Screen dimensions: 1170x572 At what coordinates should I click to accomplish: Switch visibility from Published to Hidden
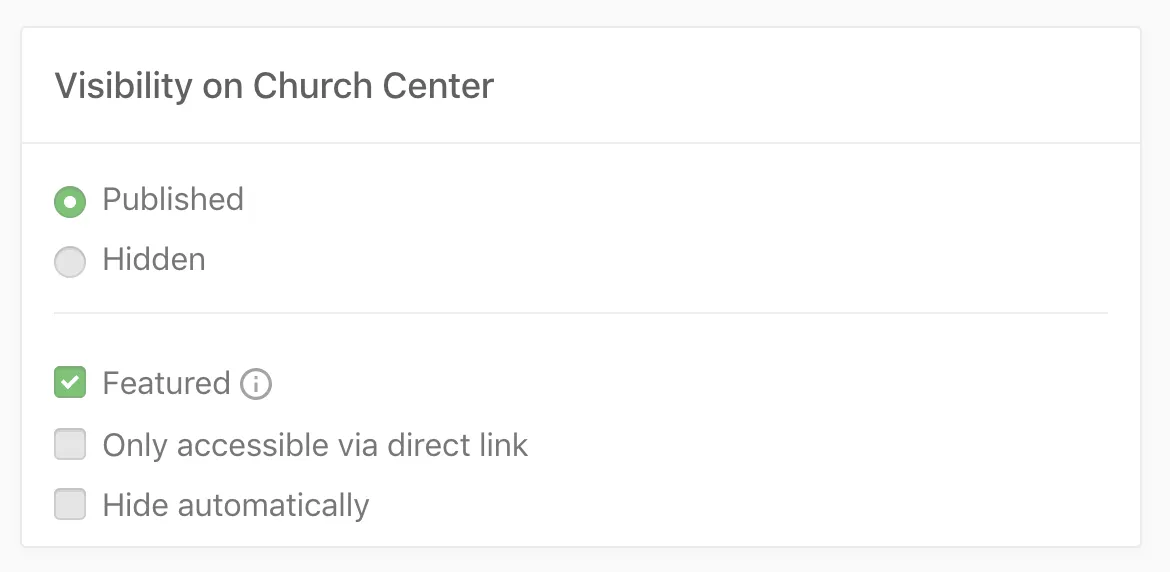click(x=70, y=263)
